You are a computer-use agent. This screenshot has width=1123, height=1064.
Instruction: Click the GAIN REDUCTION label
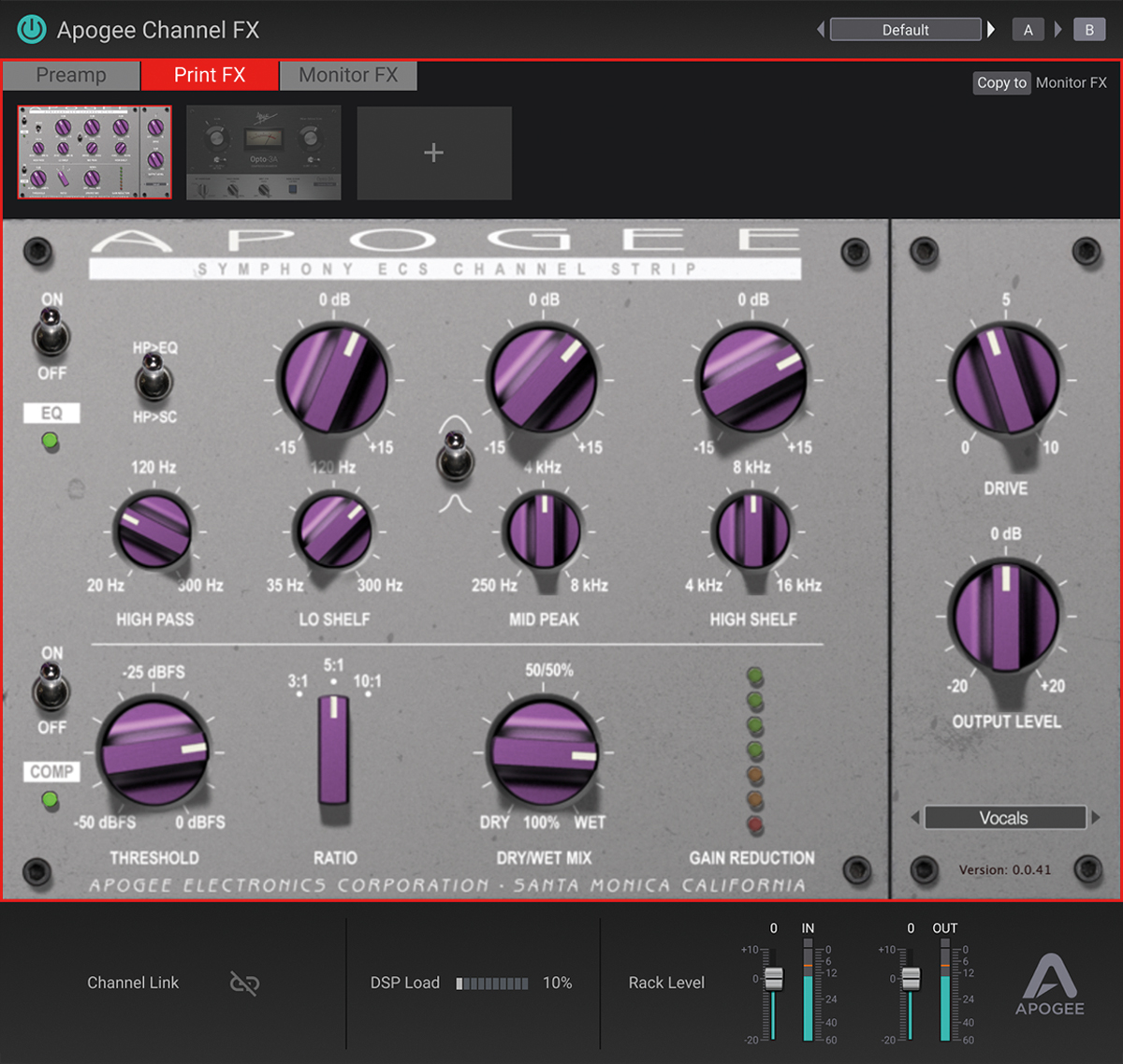pyautogui.click(x=751, y=857)
